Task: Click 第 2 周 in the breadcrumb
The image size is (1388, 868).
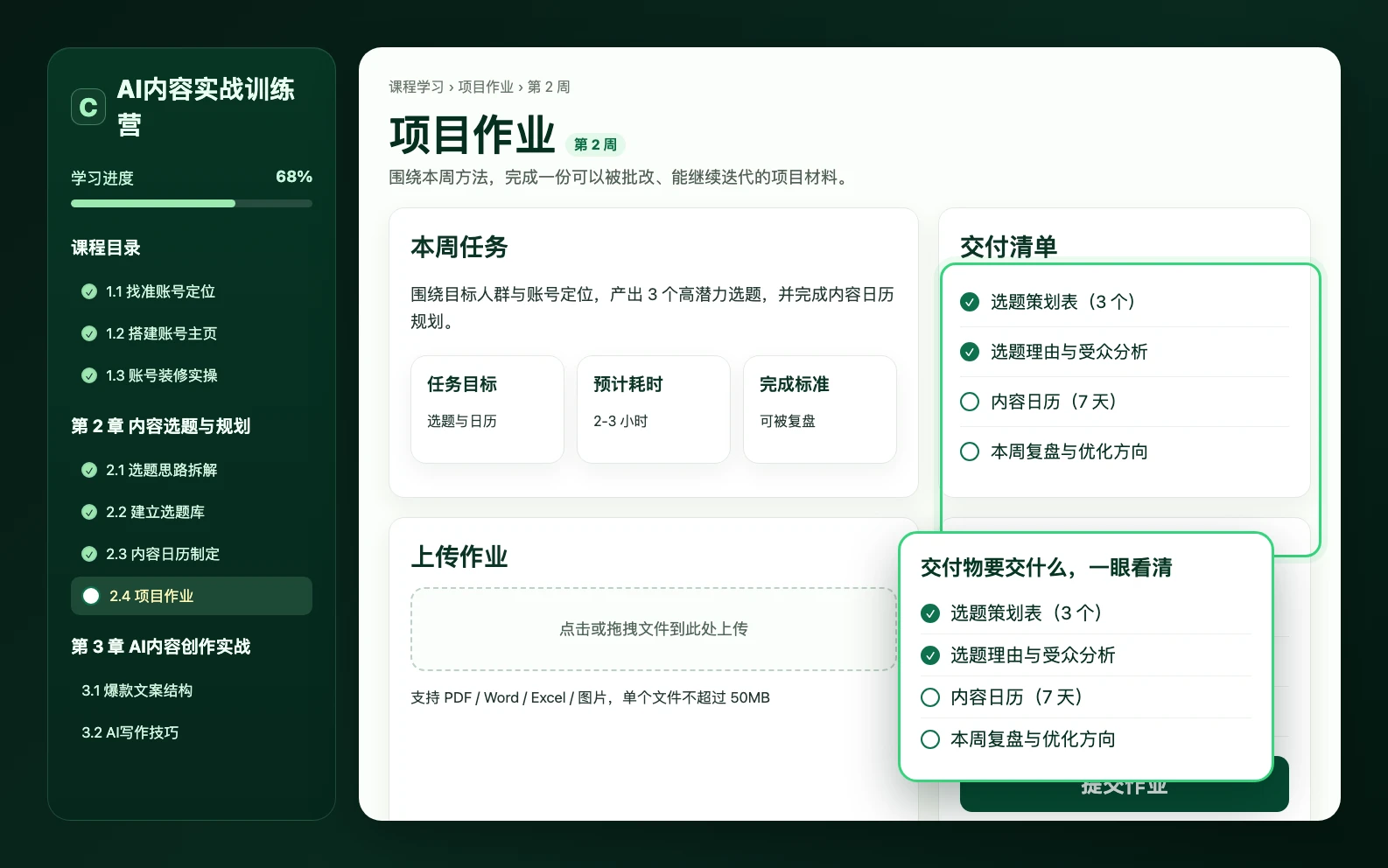Action: click(549, 87)
